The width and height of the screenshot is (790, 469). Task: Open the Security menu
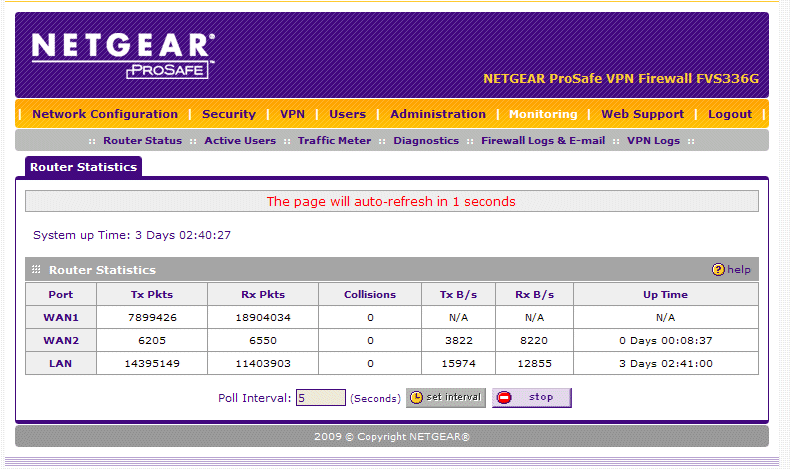[229, 114]
